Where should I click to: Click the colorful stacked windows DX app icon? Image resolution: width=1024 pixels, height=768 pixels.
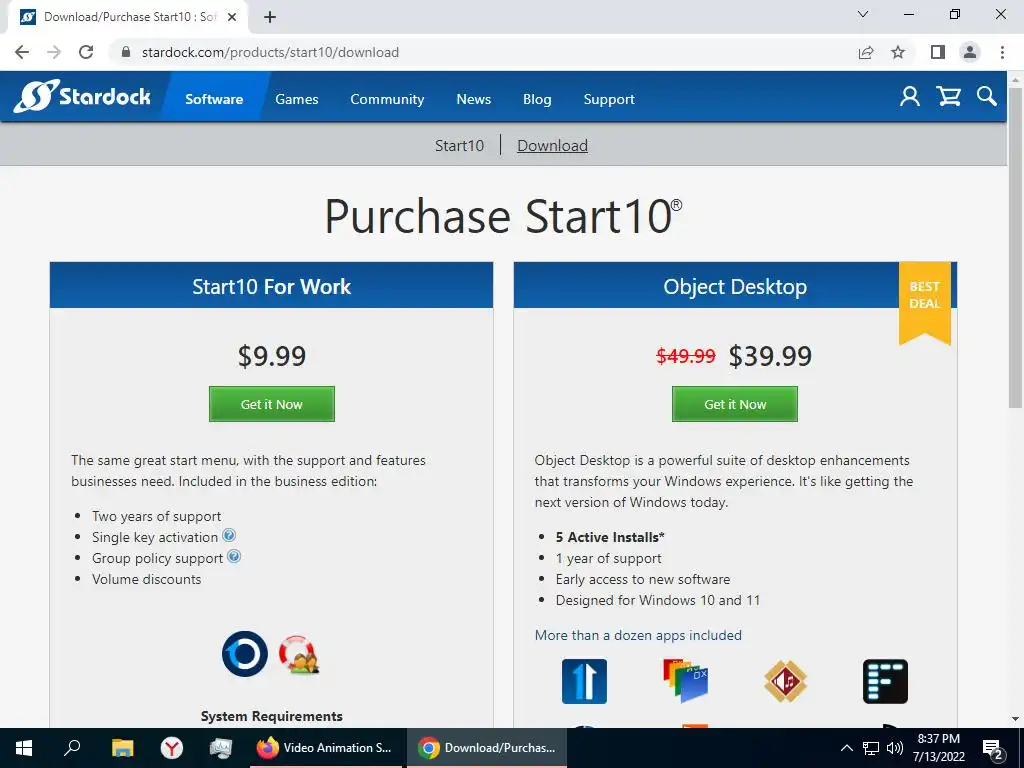tap(685, 680)
